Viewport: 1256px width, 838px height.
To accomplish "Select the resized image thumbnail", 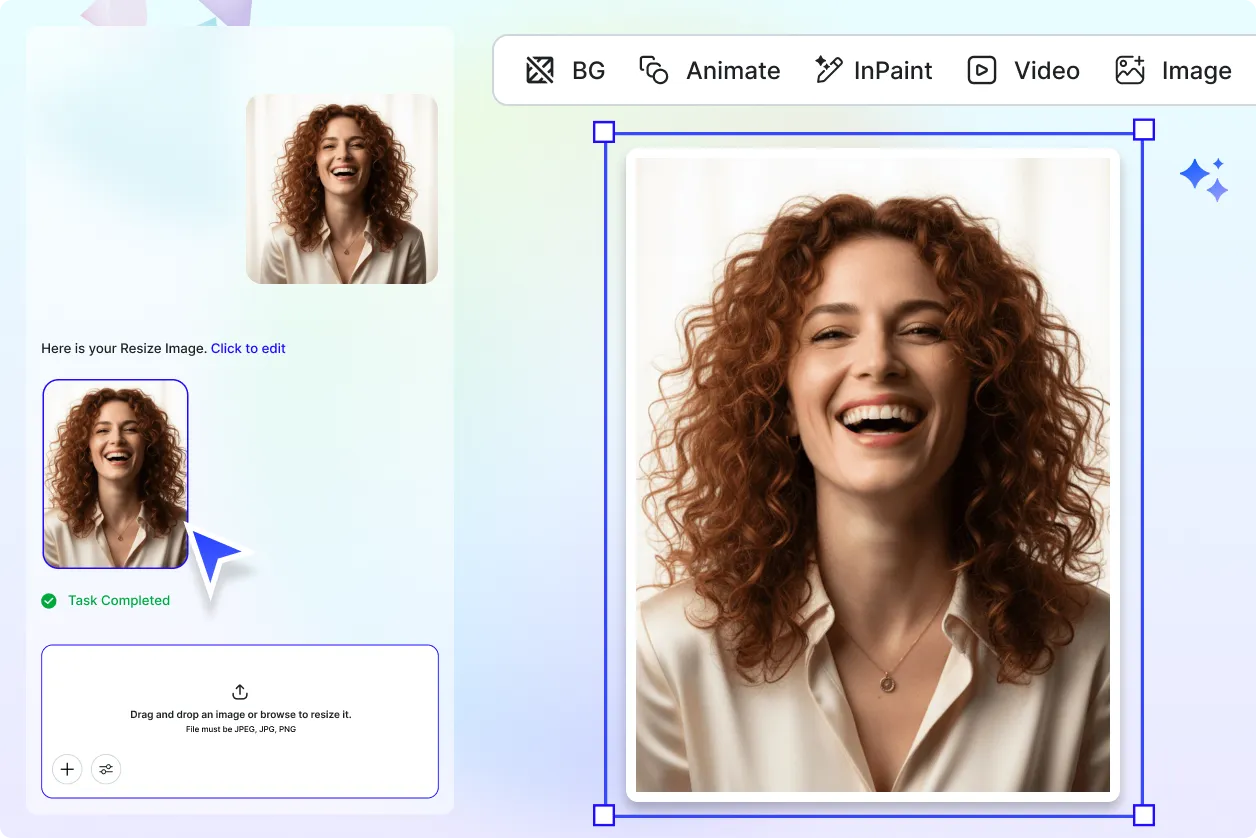I will [115, 474].
